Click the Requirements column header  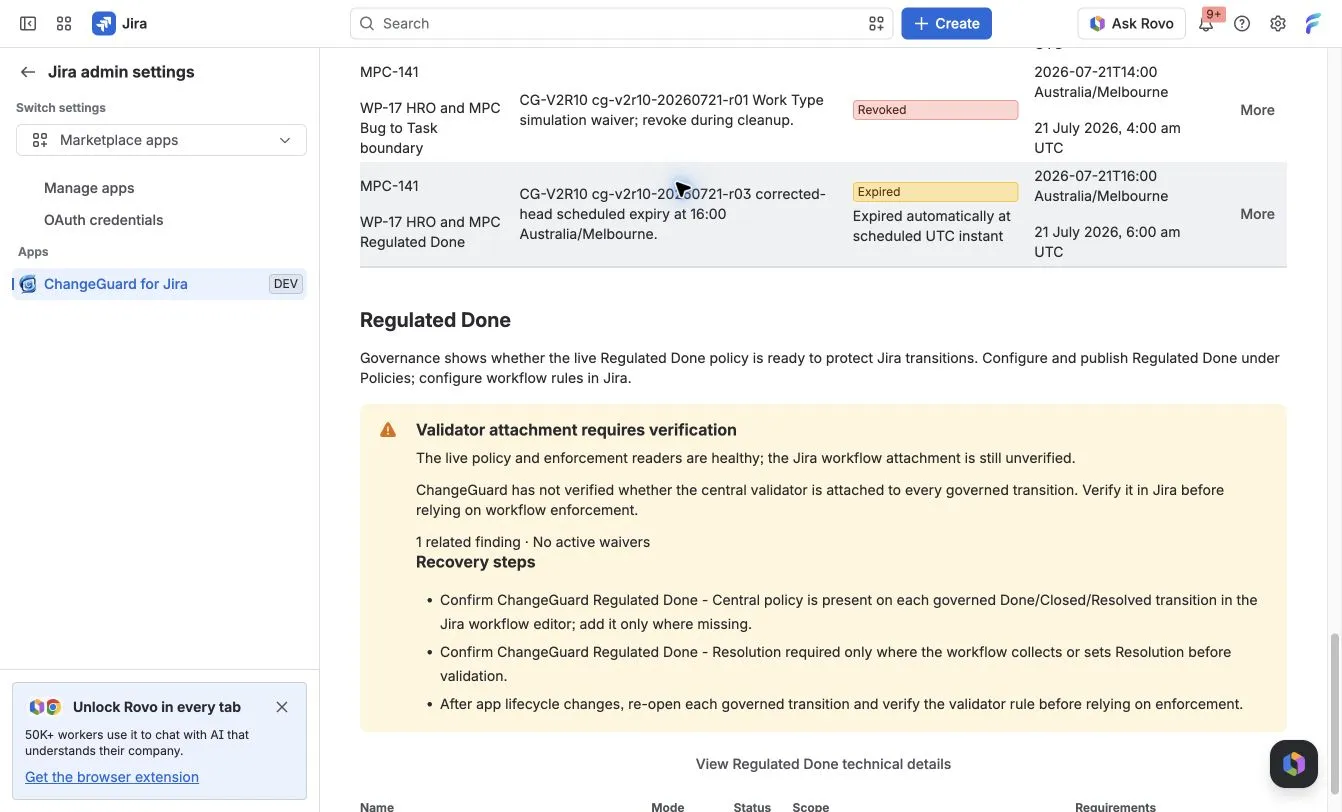[x=1115, y=806]
